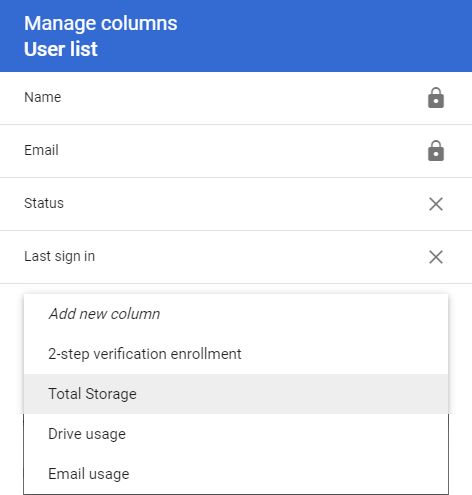Click the Email column label

pos(41,150)
